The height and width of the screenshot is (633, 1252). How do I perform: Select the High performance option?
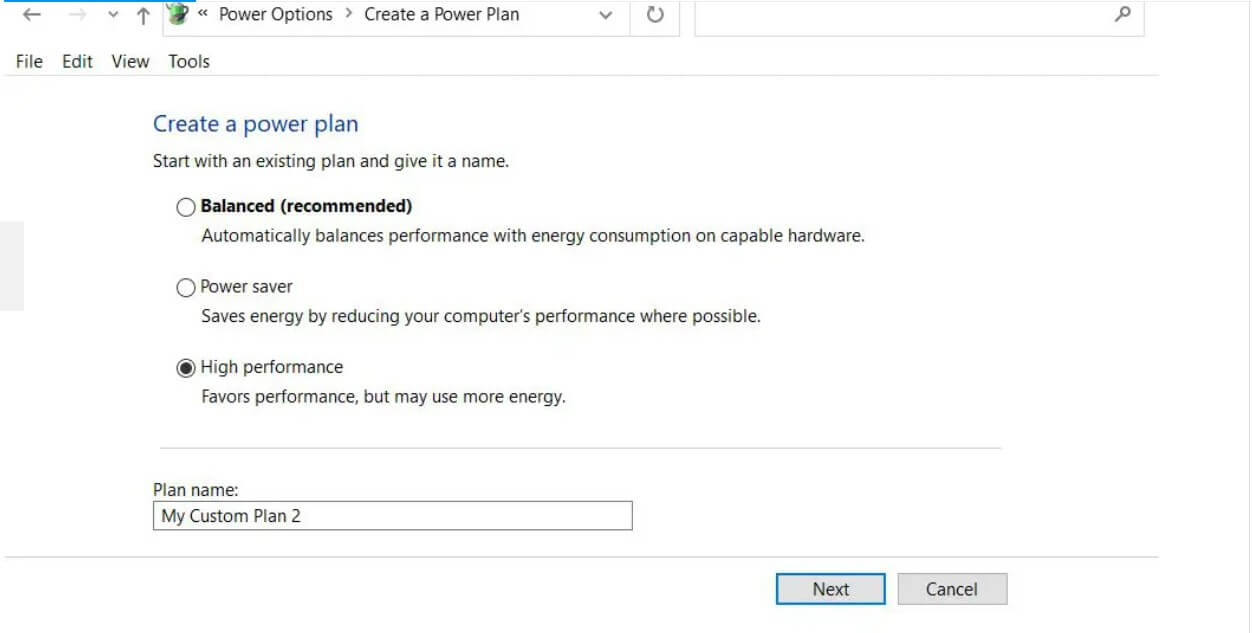[186, 368]
